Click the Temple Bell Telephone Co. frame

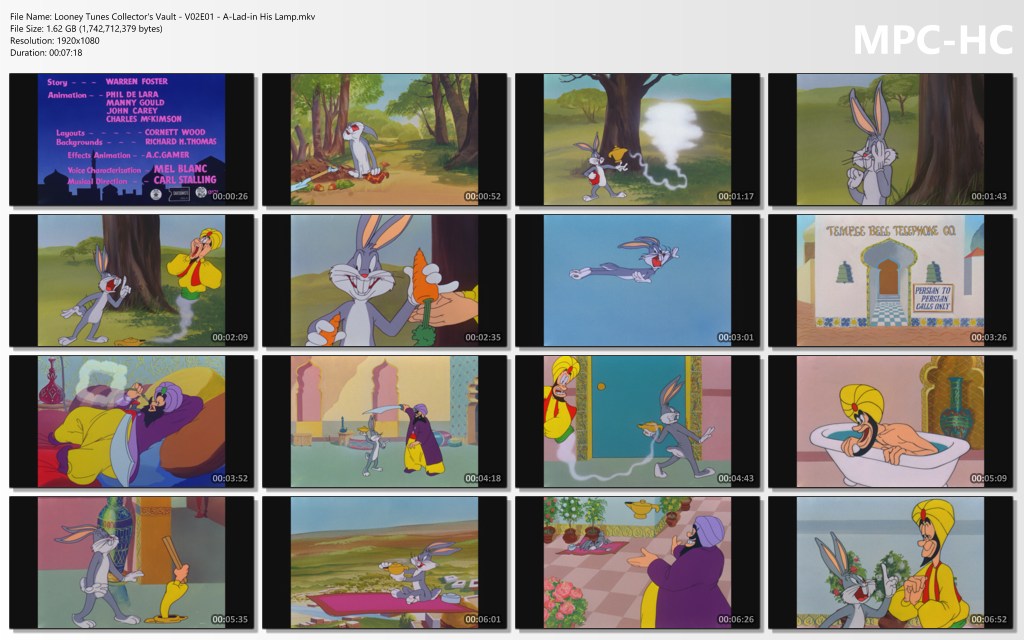891,280
